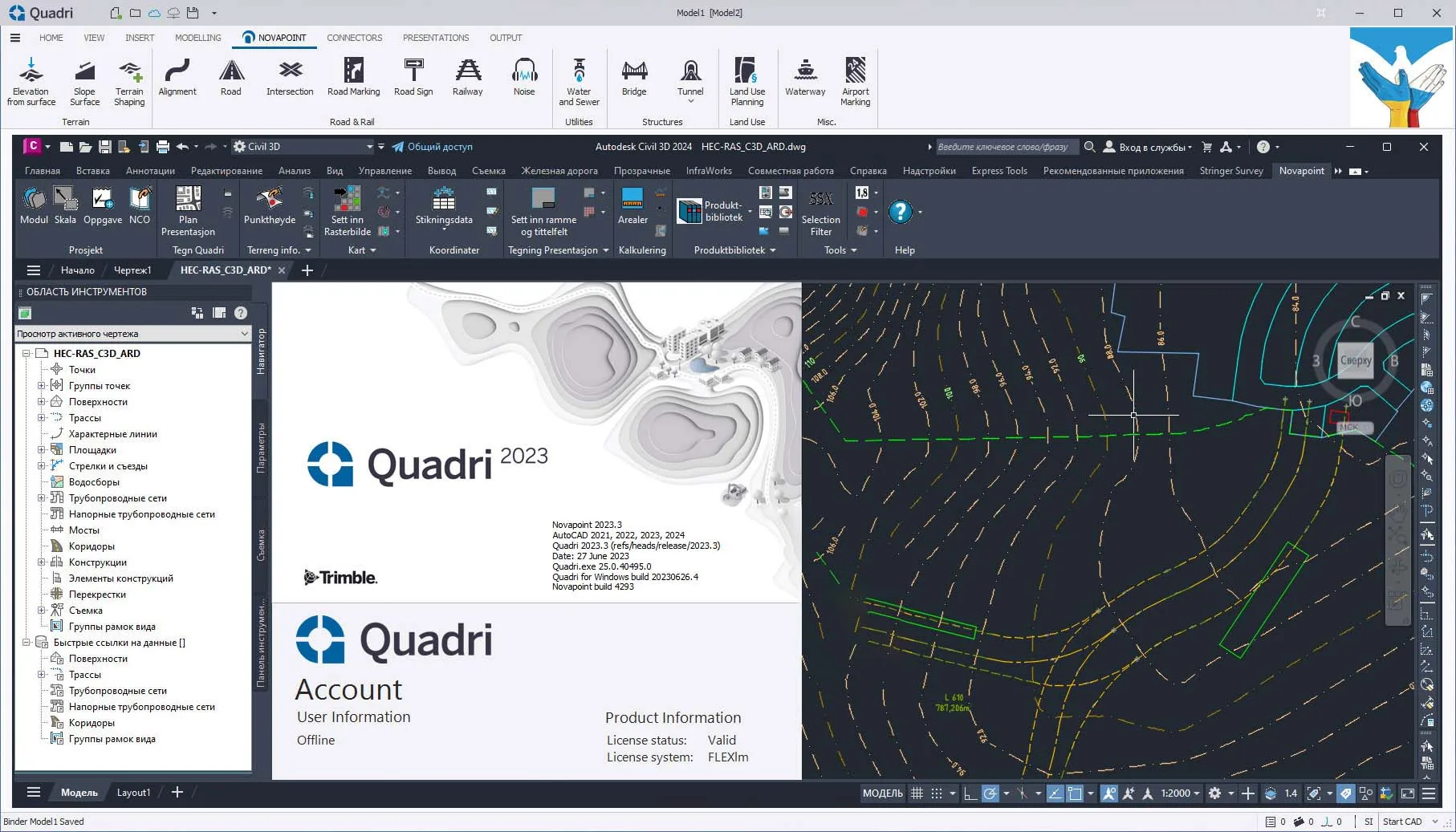Viewport: 1456px width, 832px height.
Task: Open the Stikningsdata coordinates tool
Action: point(444,206)
